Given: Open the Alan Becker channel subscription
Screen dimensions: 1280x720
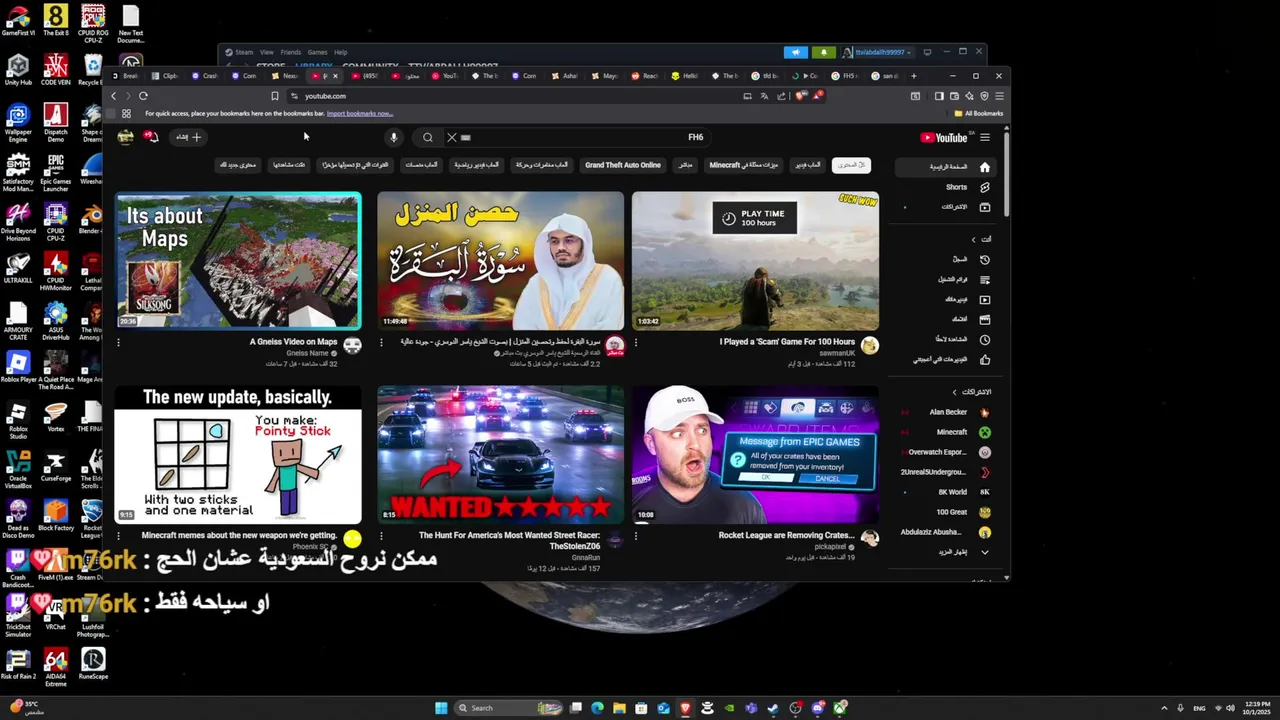Looking at the screenshot, I should [x=946, y=412].
